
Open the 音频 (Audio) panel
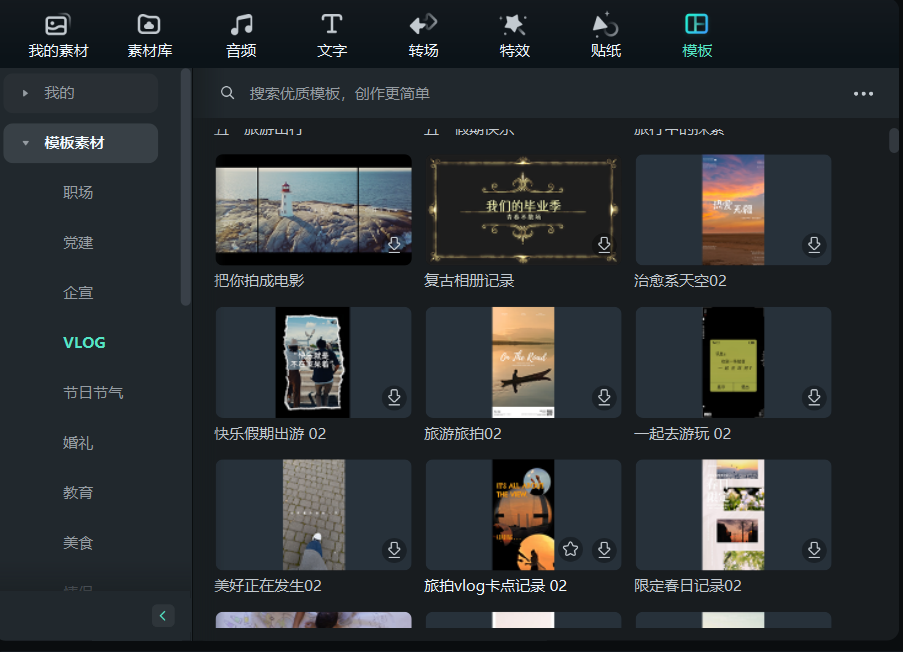pos(241,34)
